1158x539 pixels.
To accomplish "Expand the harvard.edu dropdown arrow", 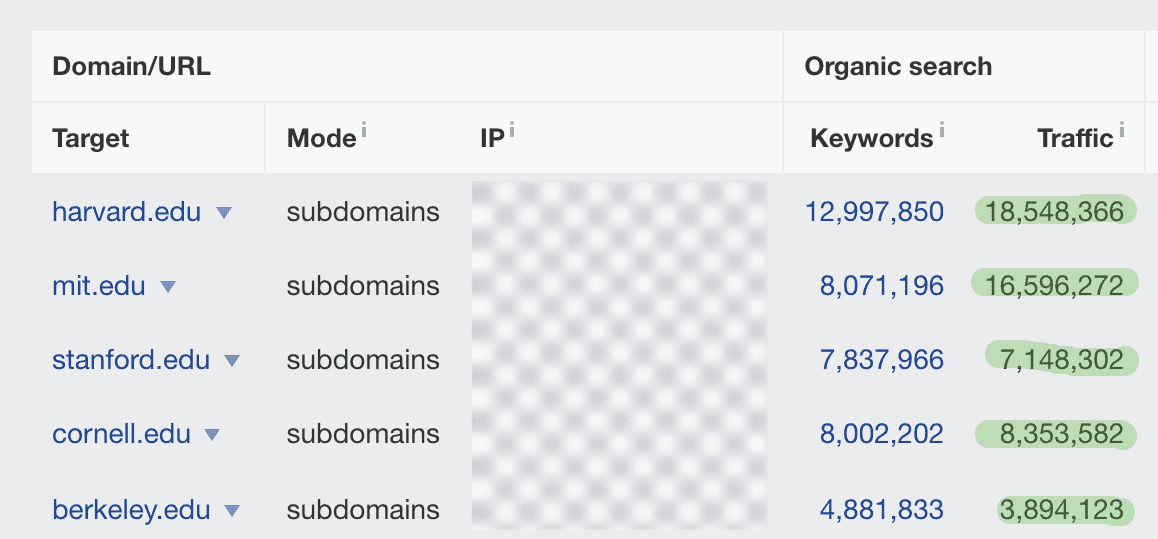I will pyautogui.click(x=224, y=213).
